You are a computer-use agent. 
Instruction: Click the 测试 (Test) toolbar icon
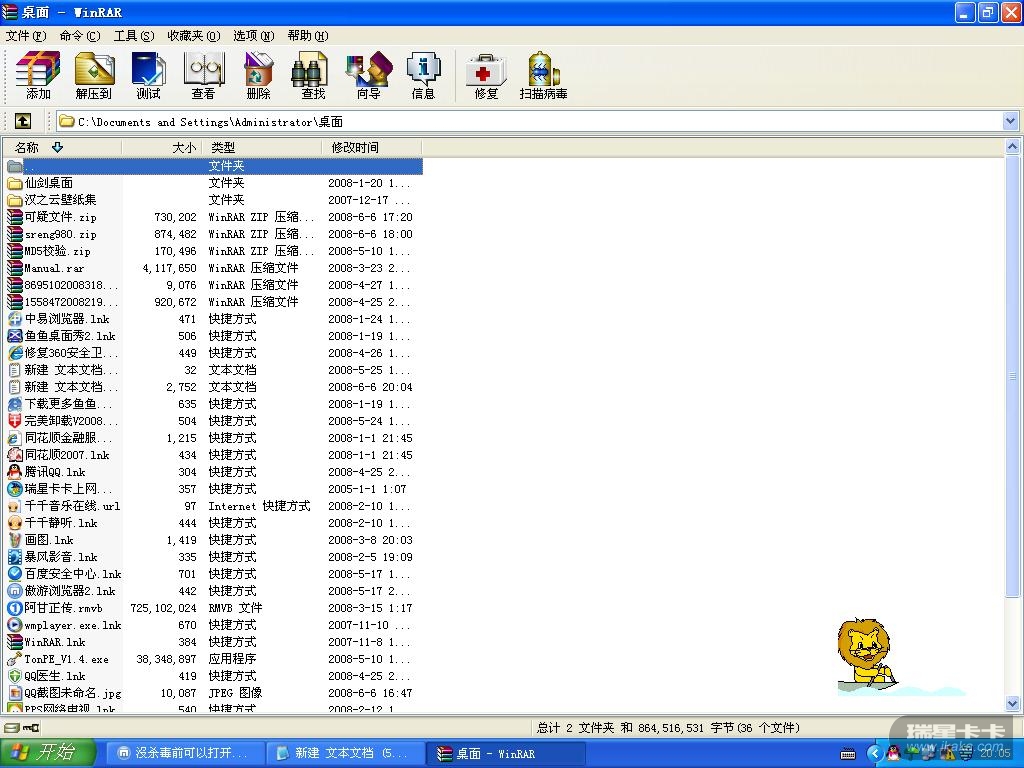pos(148,74)
